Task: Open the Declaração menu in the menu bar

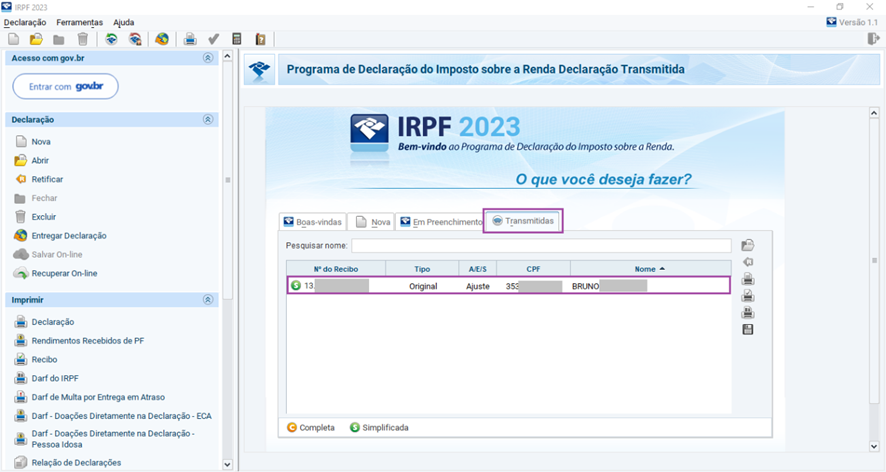Action: [x=25, y=23]
